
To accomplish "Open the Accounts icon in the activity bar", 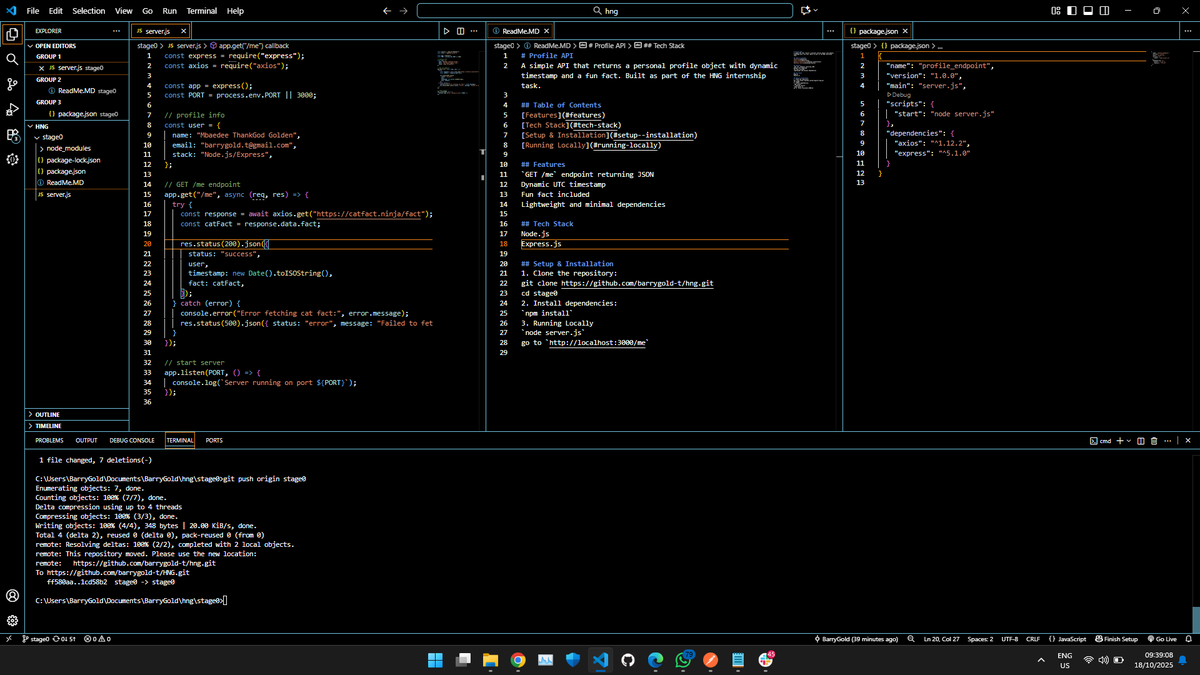I will click(x=11, y=595).
